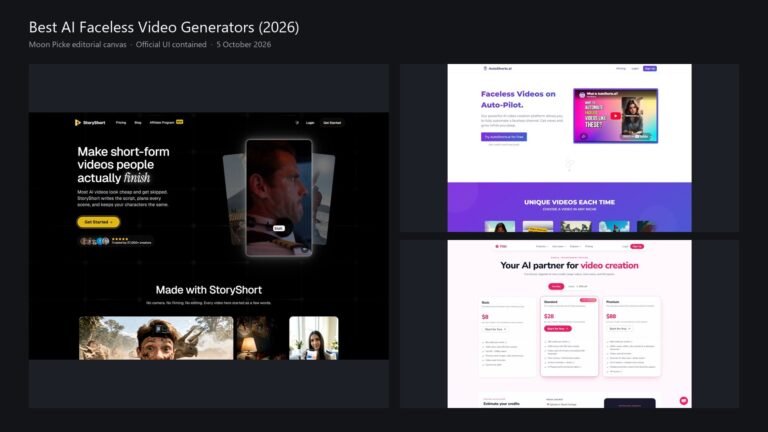Open the StoryShort Blog nav link
The height and width of the screenshot is (432, 768).
(x=138, y=122)
